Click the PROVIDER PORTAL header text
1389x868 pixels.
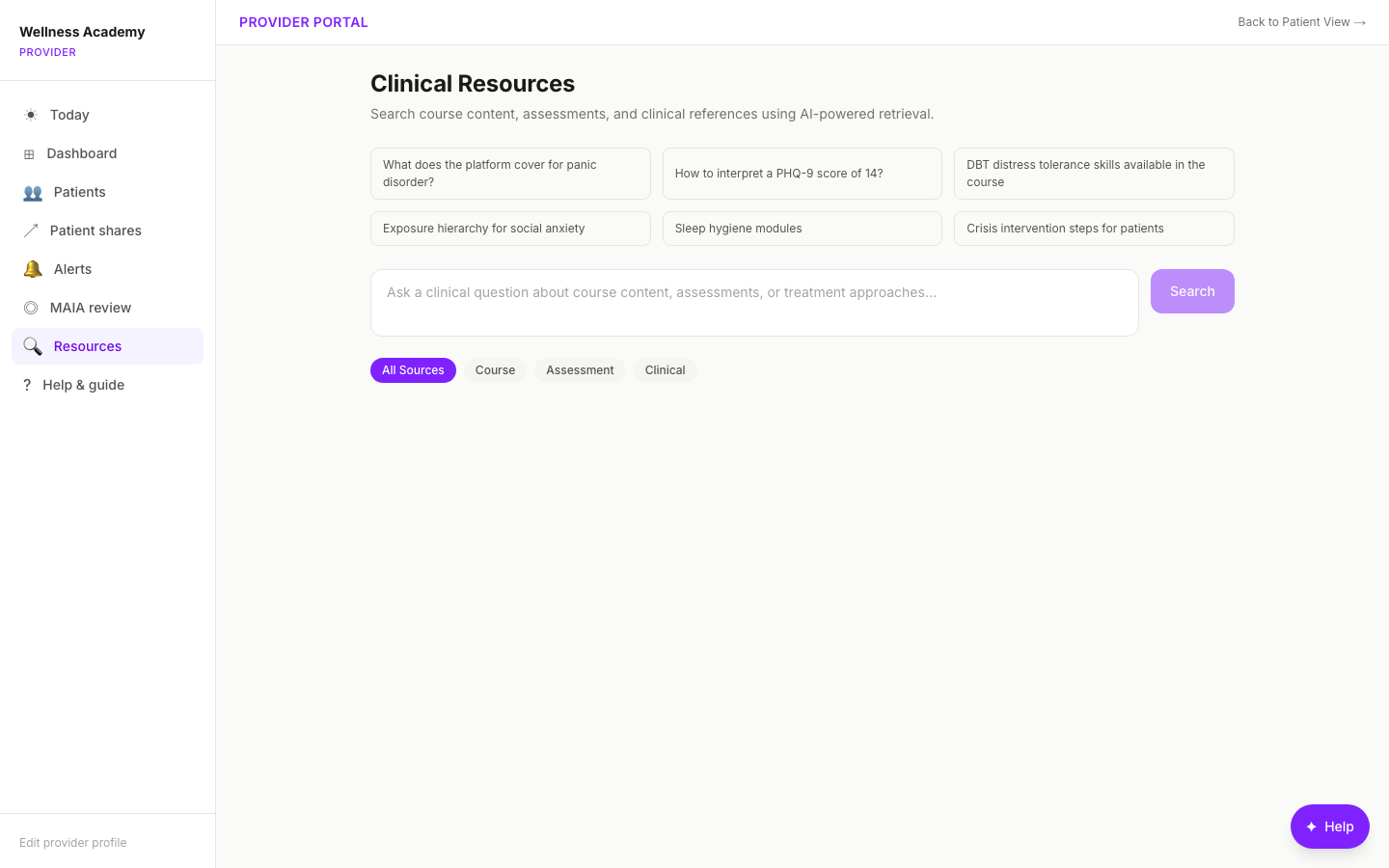(x=304, y=22)
